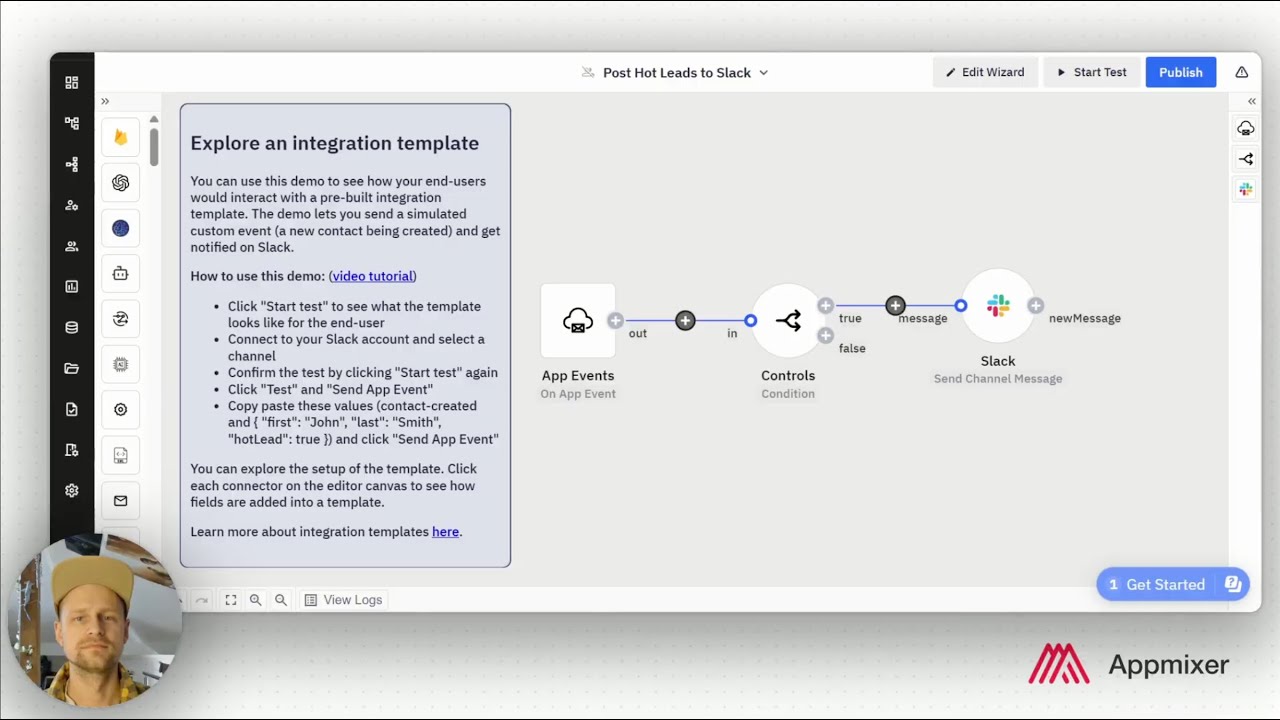
Task: Select the Slack node on canvas
Action: pos(998,306)
